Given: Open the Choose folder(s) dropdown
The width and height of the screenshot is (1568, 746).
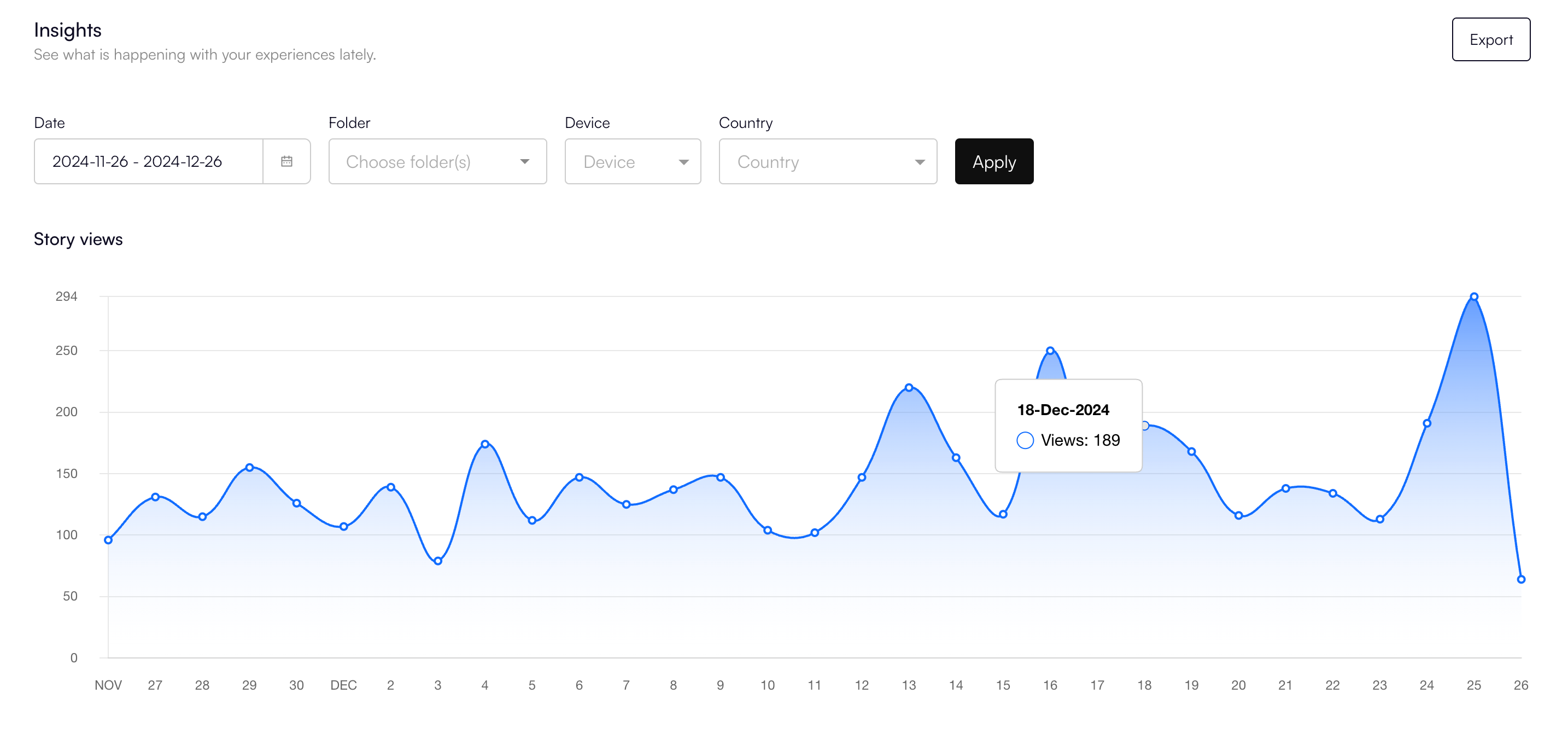Looking at the screenshot, I should (438, 161).
